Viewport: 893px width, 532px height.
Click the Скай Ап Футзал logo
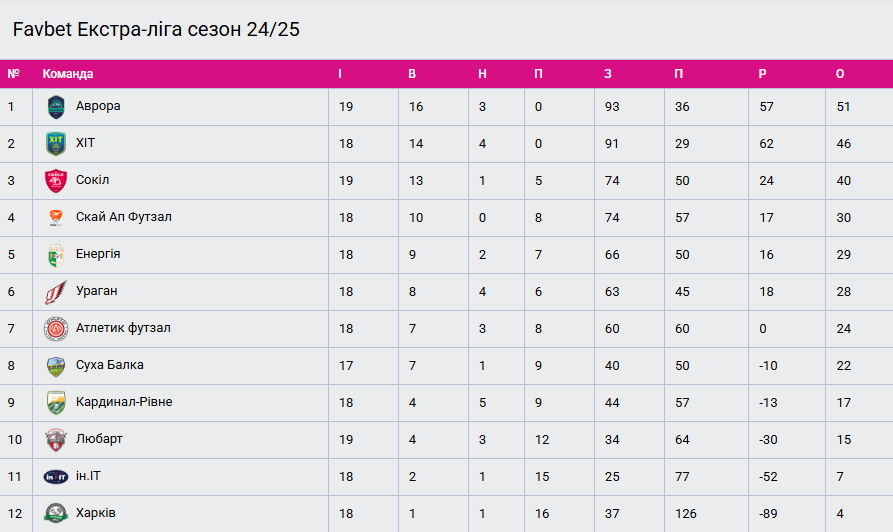(x=56, y=218)
